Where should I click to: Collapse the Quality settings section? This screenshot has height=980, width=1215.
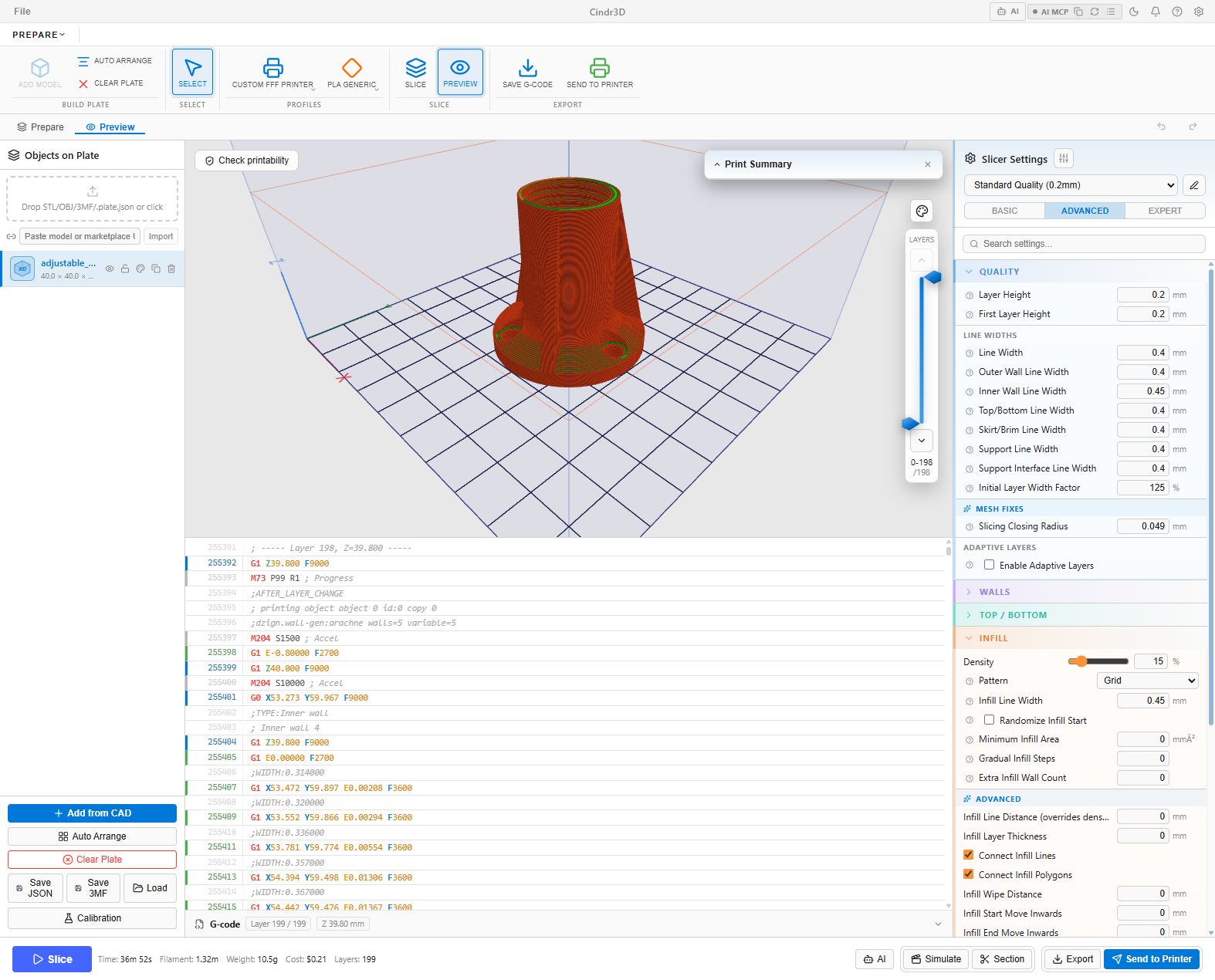1081,272
